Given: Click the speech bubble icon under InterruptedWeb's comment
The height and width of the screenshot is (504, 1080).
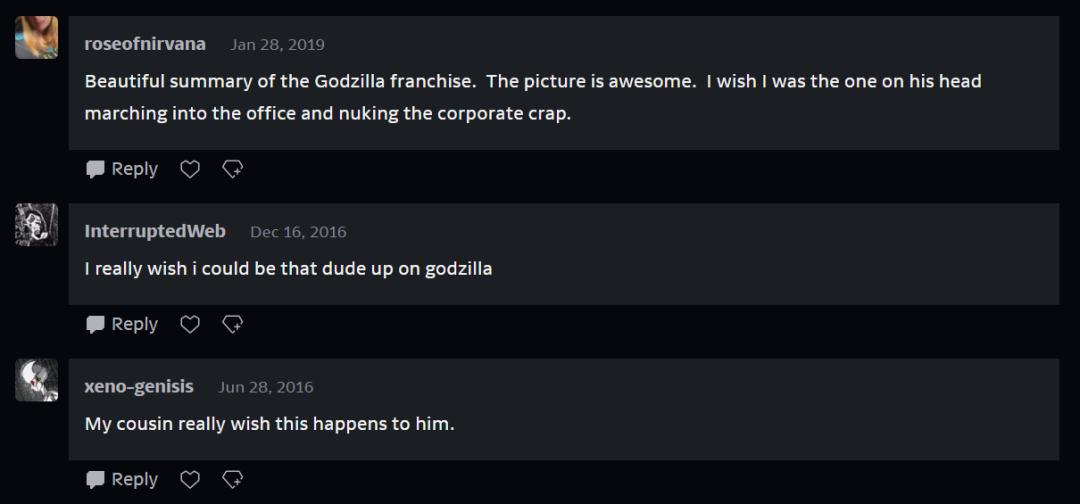Looking at the screenshot, I should pyautogui.click(x=96, y=325).
